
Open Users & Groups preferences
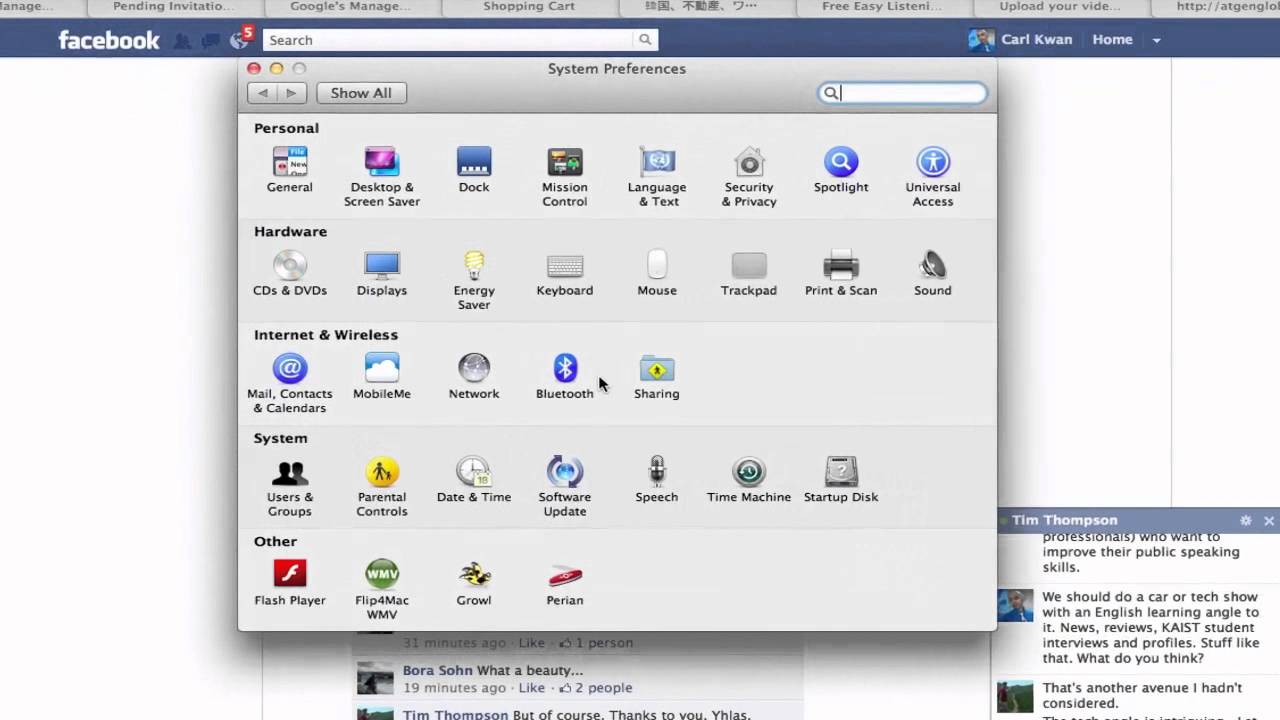tap(290, 486)
